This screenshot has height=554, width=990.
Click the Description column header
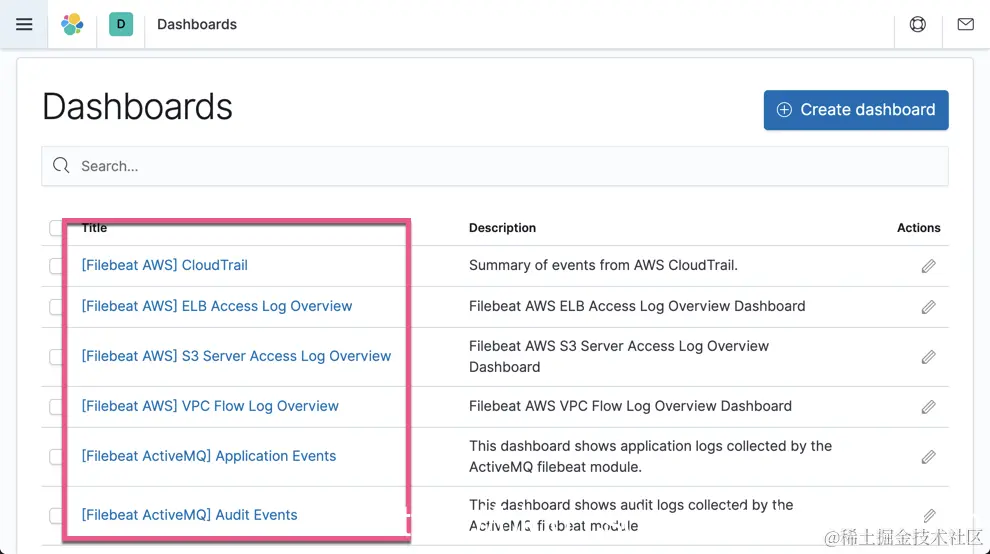tap(502, 228)
